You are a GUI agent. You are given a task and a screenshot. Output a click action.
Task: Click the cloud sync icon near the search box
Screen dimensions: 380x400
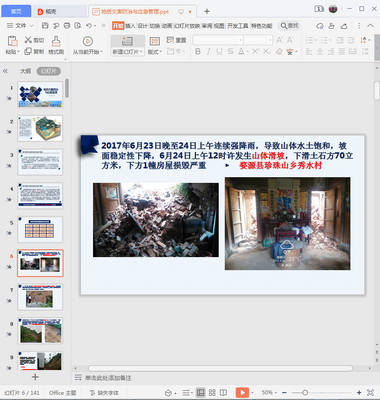point(320,26)
